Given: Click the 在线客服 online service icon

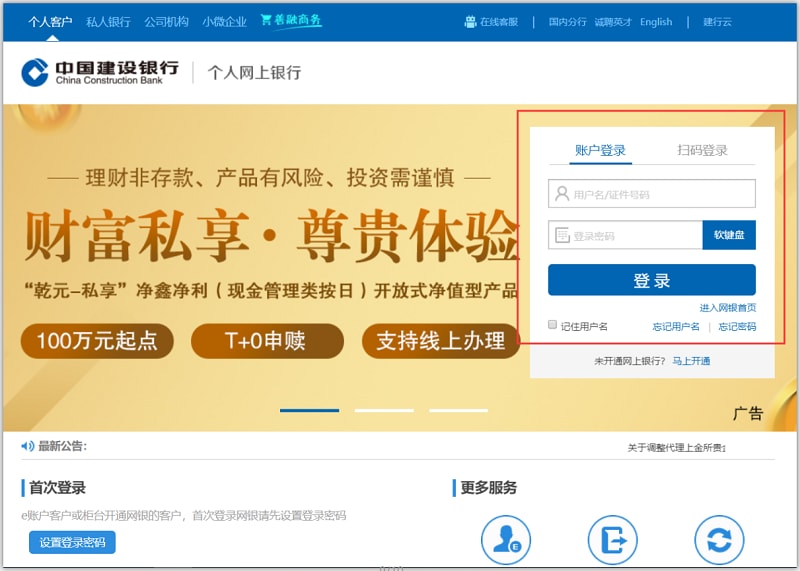Looking at the screenshot, I should 470,22.
